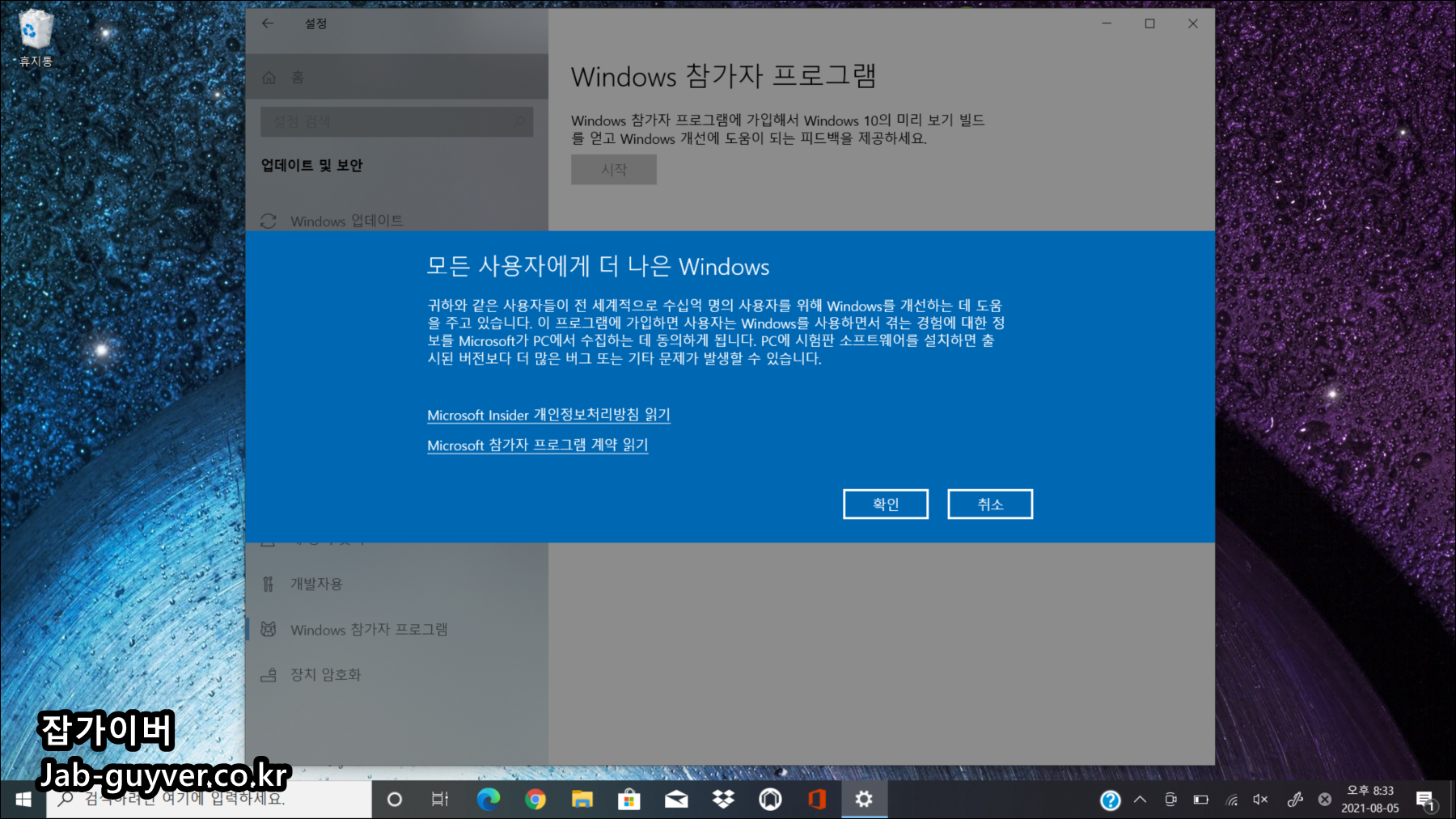The height and width of the screenshot is (819, 1456).
Task: Go back with the Settings back arrow
Action: [x=268, y=23]
